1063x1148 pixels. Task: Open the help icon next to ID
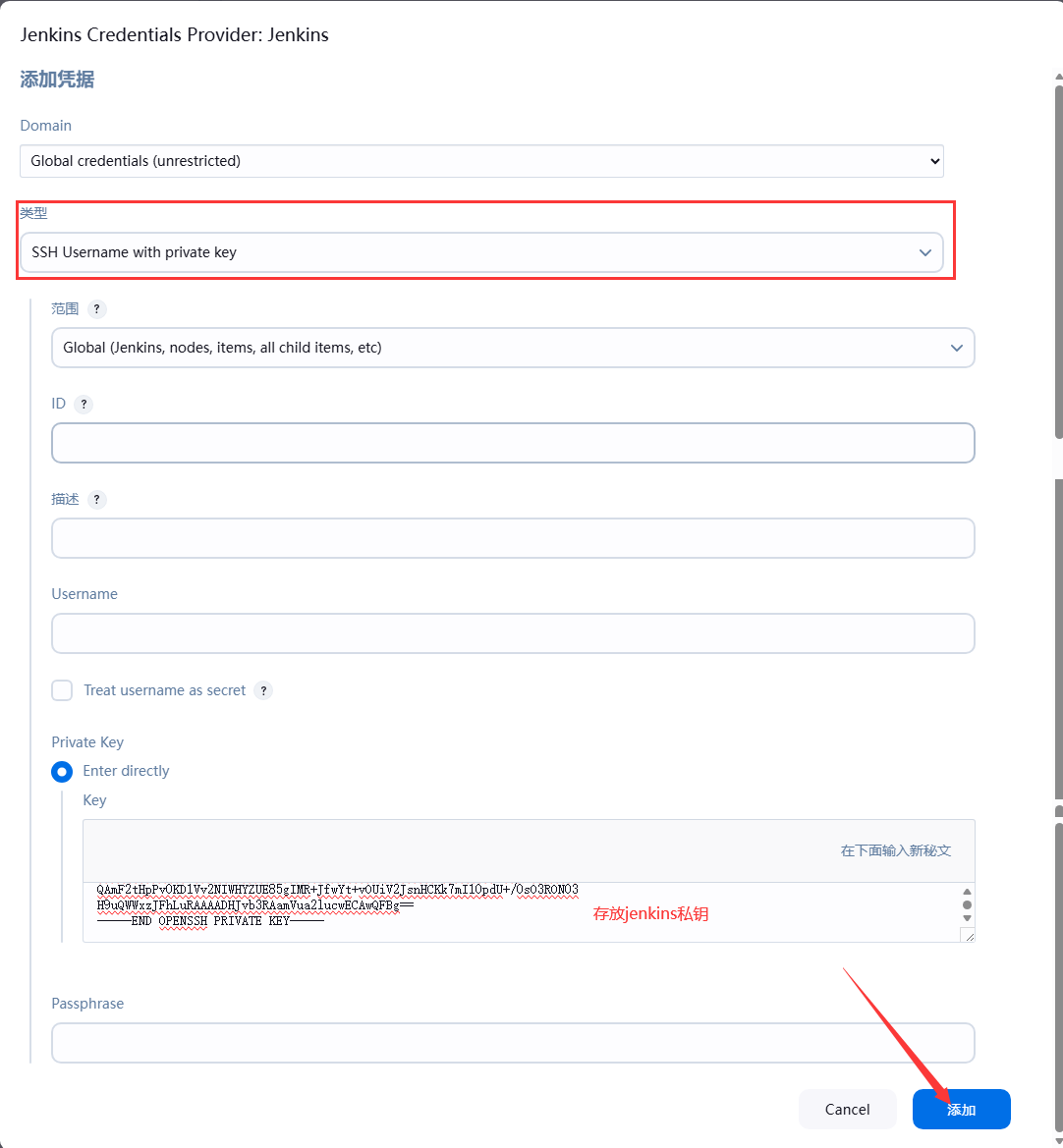(x=84, y=405)
